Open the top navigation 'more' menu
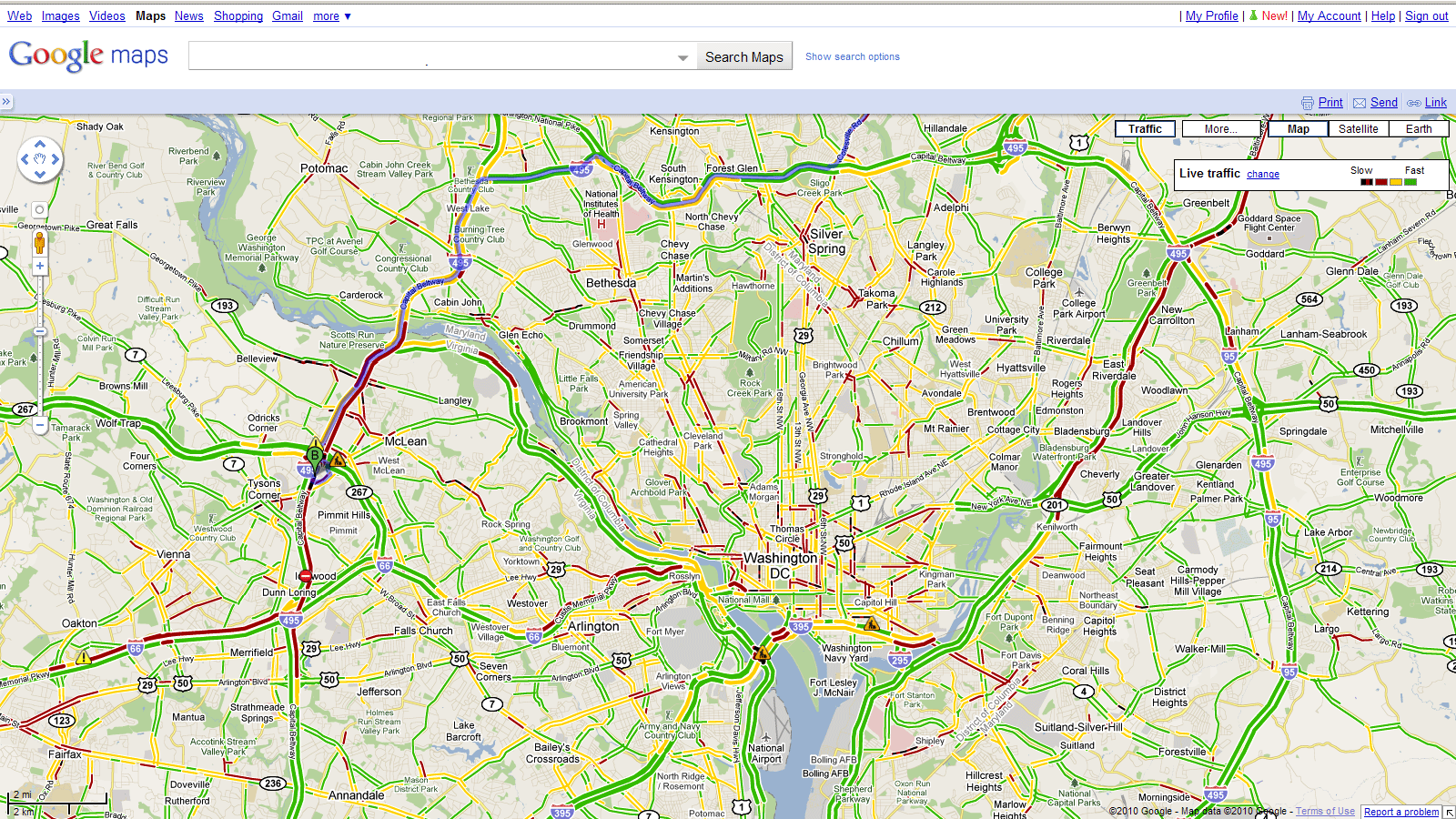This screenshot has width=1456, height=819. pos(331,15)
